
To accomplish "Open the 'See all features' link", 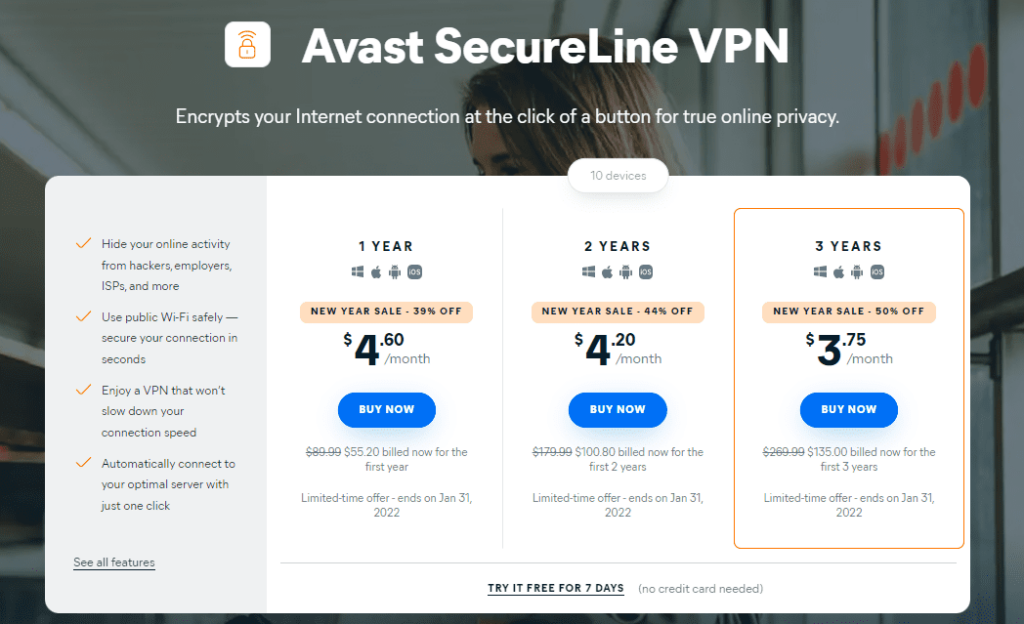I will pos(114,562).
